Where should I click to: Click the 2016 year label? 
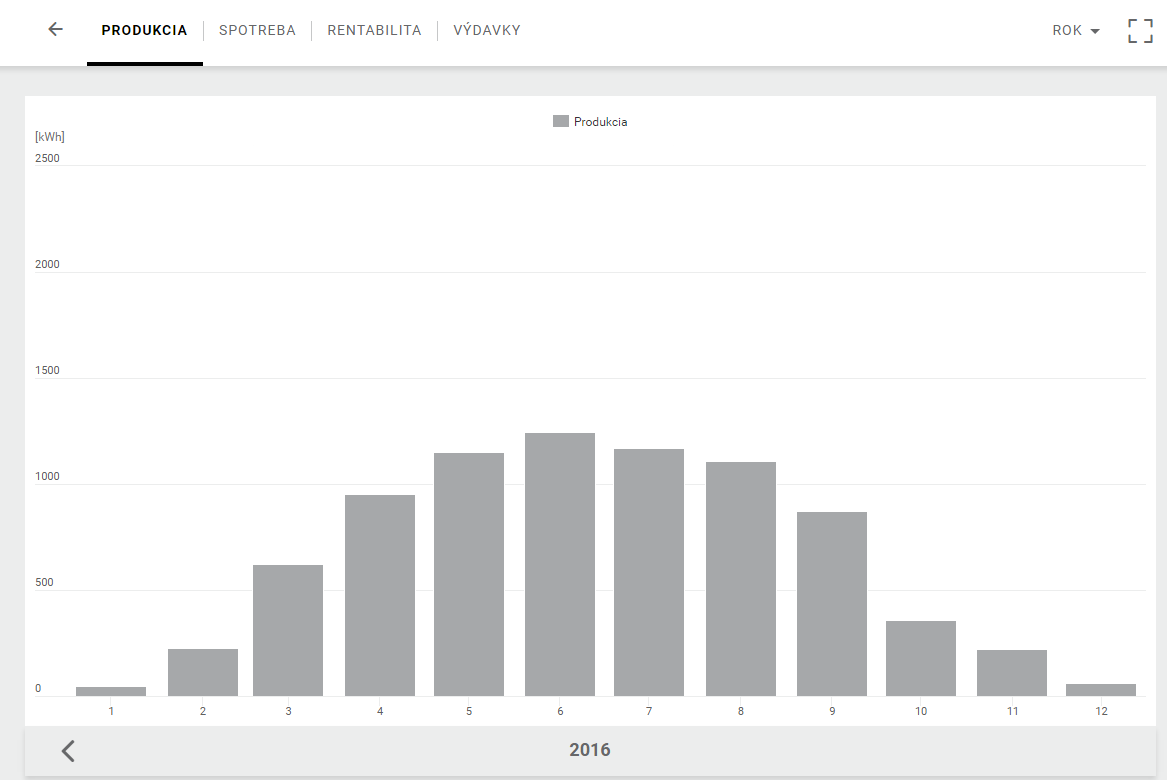(x=589, y=750)
